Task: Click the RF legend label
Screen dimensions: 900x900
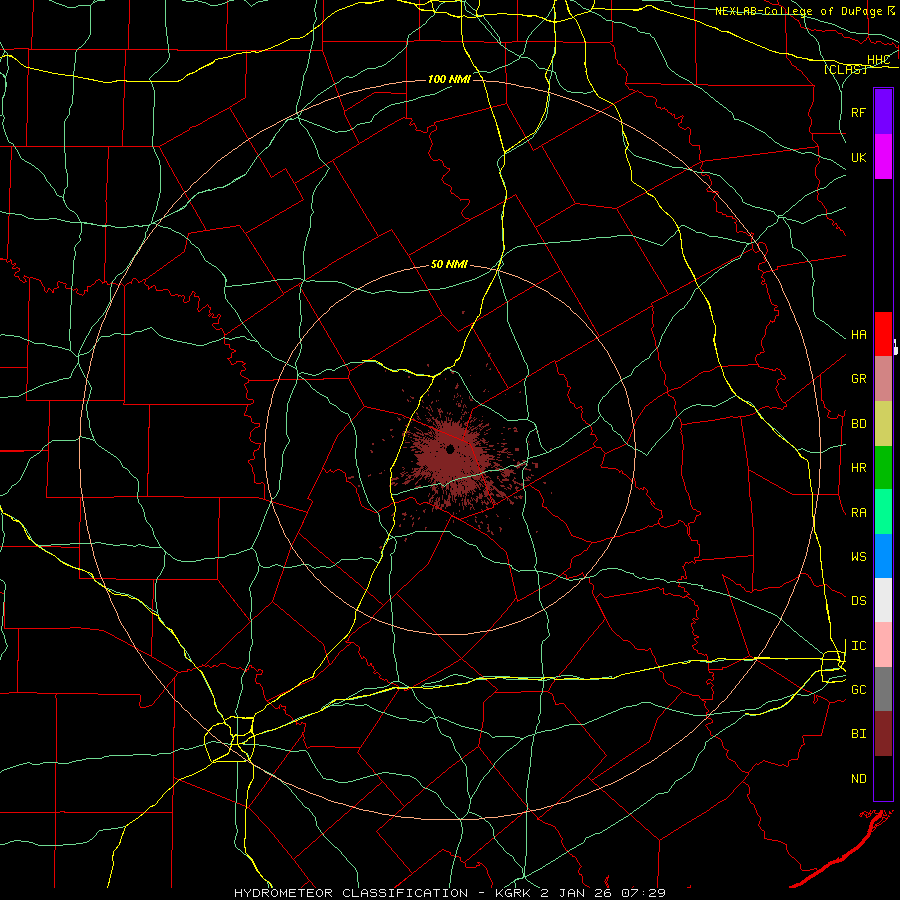Action: pyautogui.click(x=859, y=112)
